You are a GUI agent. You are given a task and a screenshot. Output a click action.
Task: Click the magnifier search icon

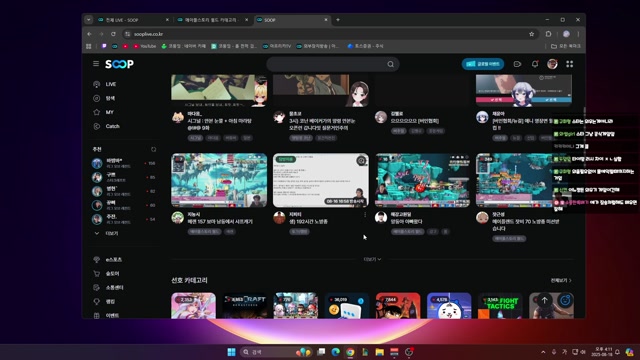pos(391,64)
